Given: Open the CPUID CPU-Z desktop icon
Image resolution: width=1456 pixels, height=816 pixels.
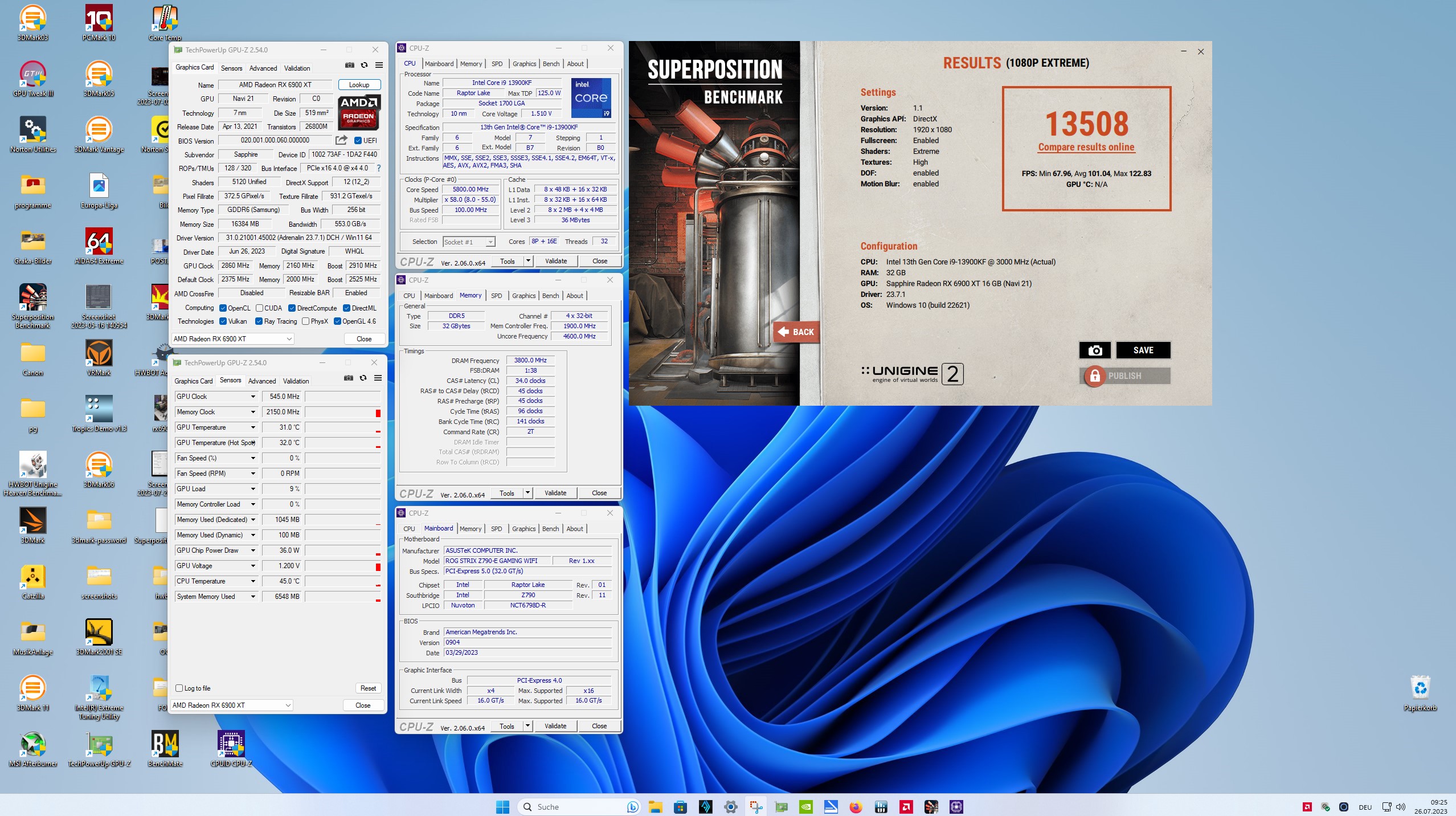Looking at the screenshot, I should point(231,749).
